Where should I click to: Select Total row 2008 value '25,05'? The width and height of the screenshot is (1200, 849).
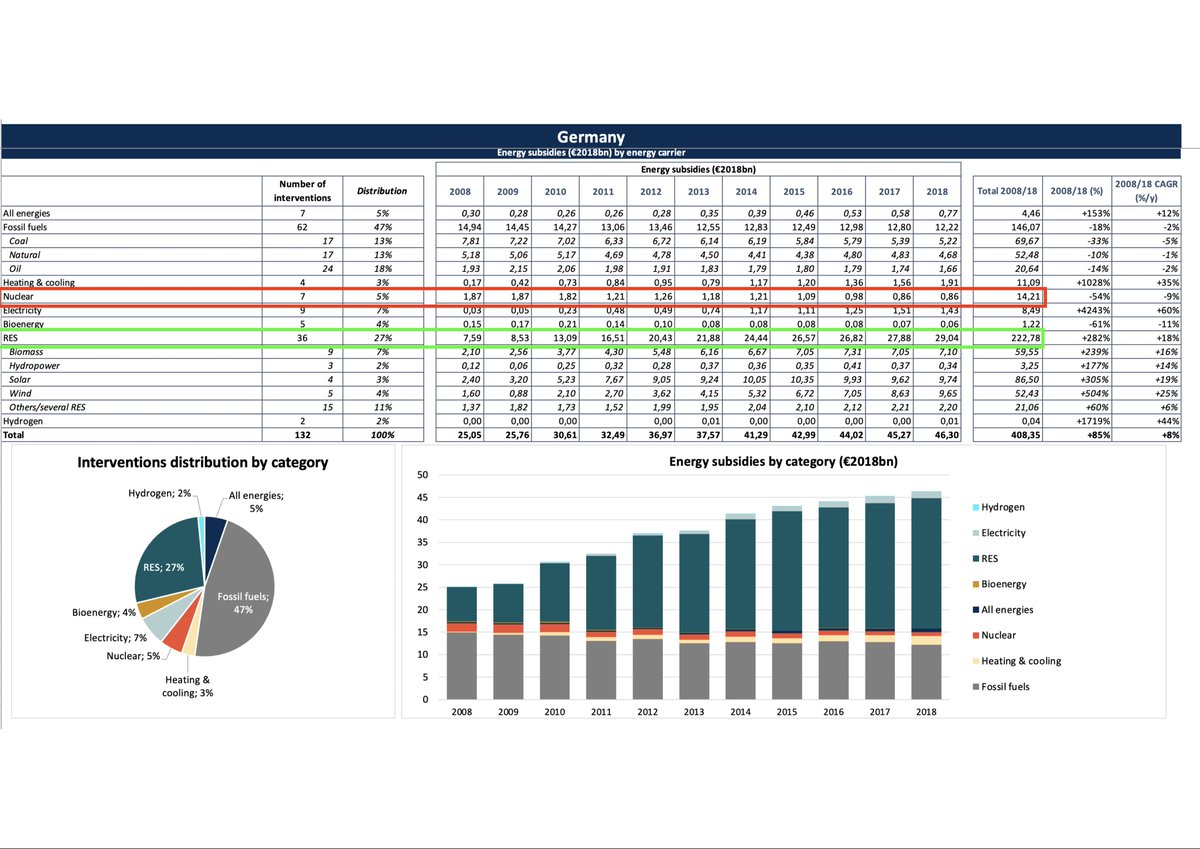pos(461,437)
